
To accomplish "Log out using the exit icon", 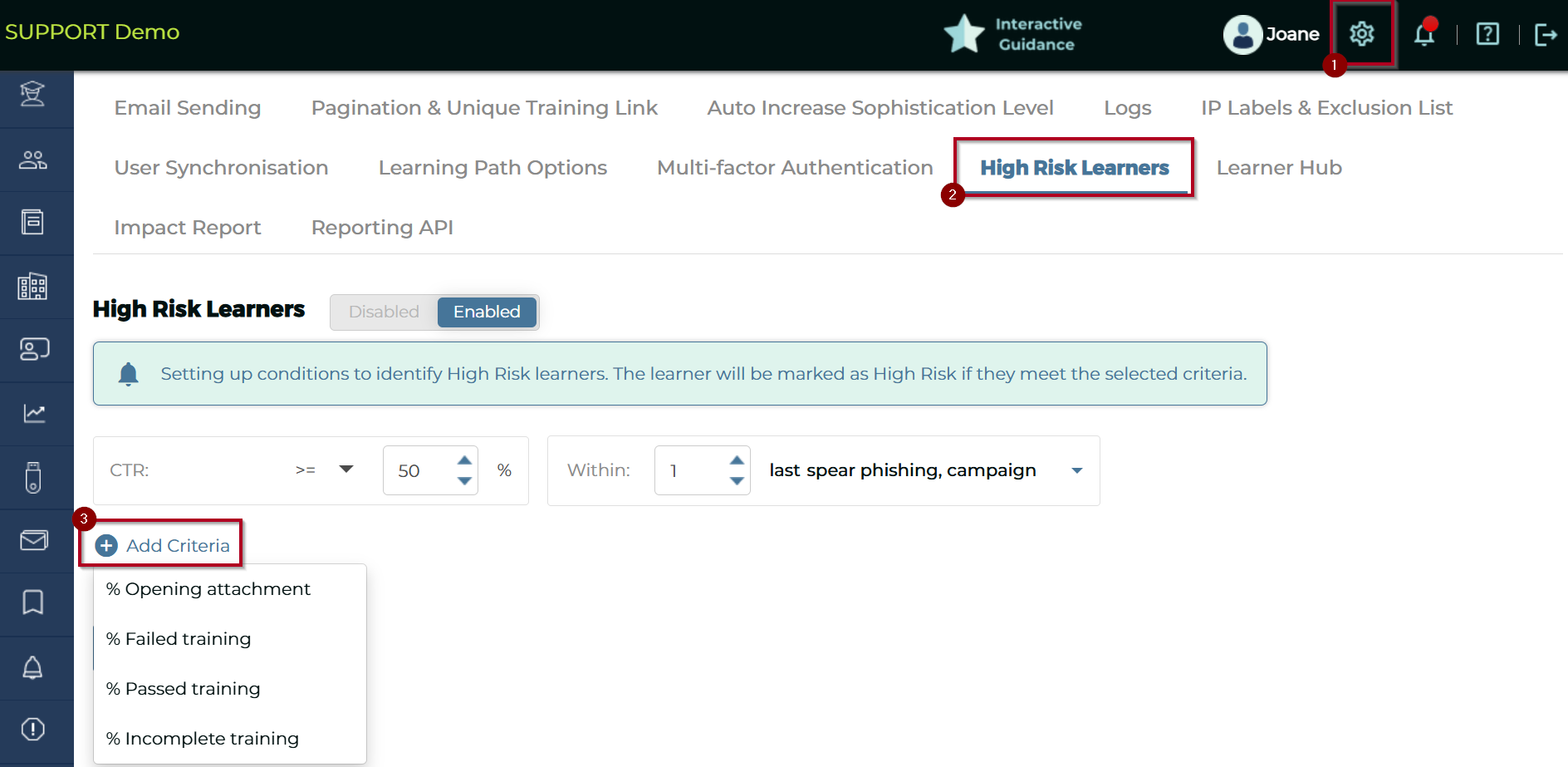I will pyautogui.click(x=1546, y=34).
